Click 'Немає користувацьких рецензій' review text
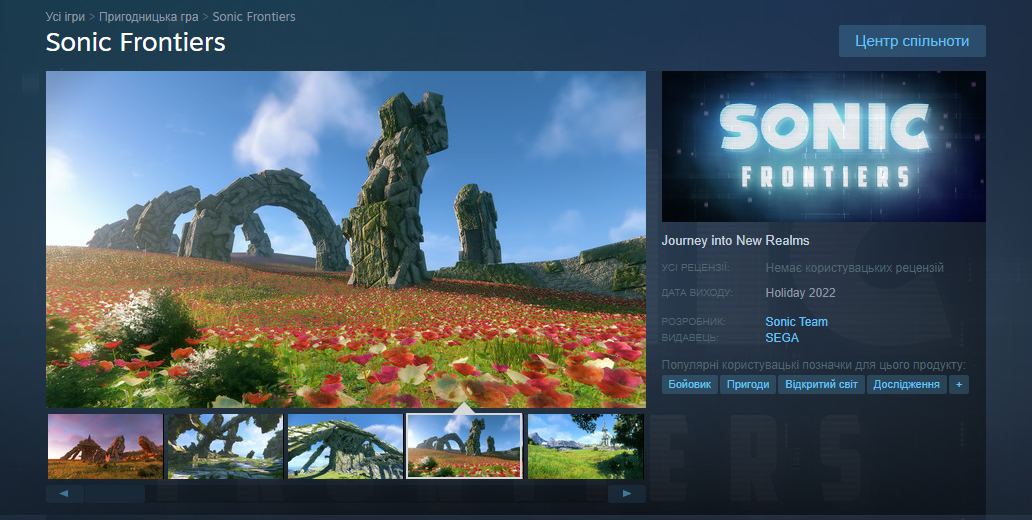The width and height of the screenshot is (1032, 520). (854, 268)
